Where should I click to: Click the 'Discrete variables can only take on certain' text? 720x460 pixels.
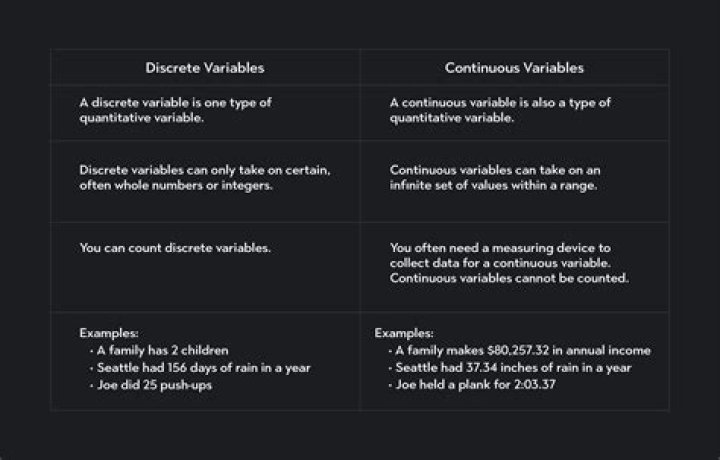[x=204, y=170]
